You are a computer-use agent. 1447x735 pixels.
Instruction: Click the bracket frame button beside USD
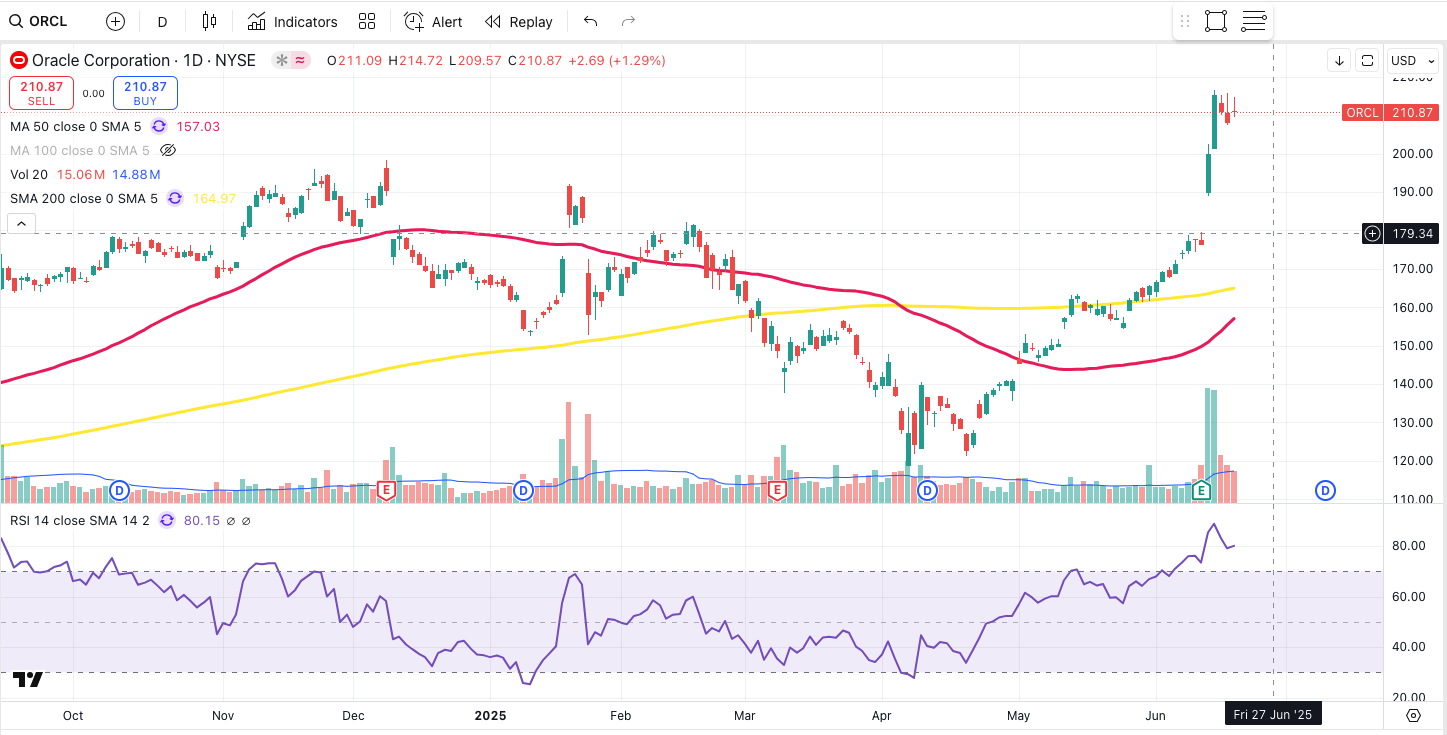(x=1367, y=60)
